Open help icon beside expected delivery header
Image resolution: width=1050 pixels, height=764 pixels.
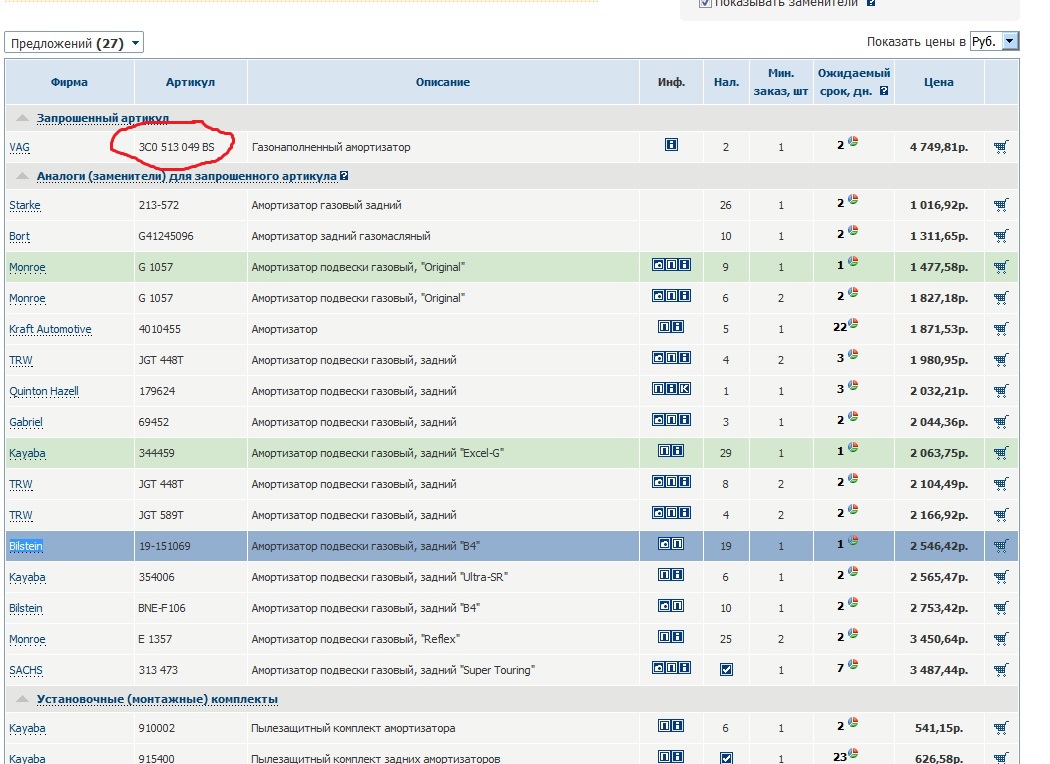point(883,91)
